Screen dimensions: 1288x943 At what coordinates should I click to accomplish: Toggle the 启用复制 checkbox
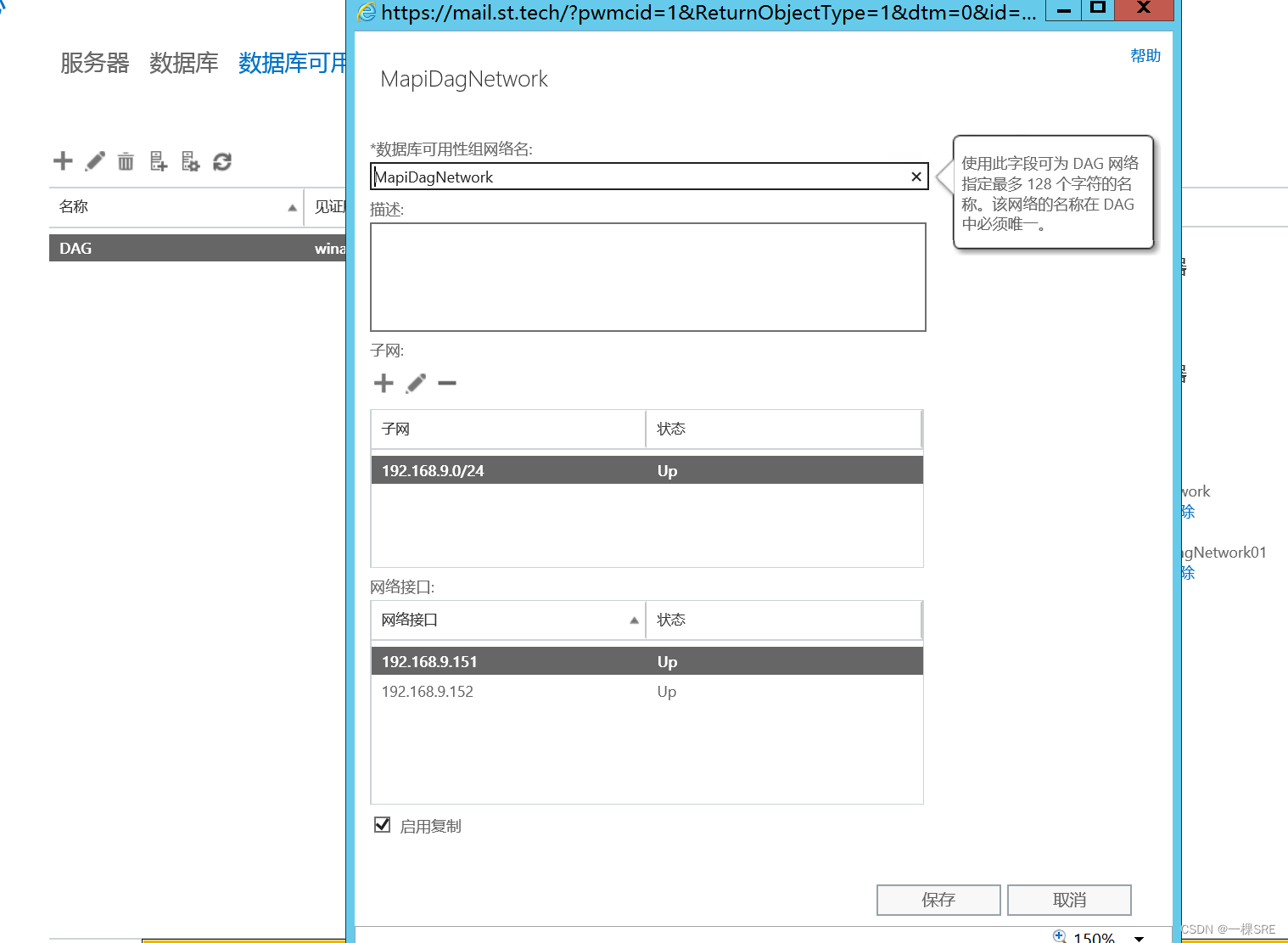point(383,825)
